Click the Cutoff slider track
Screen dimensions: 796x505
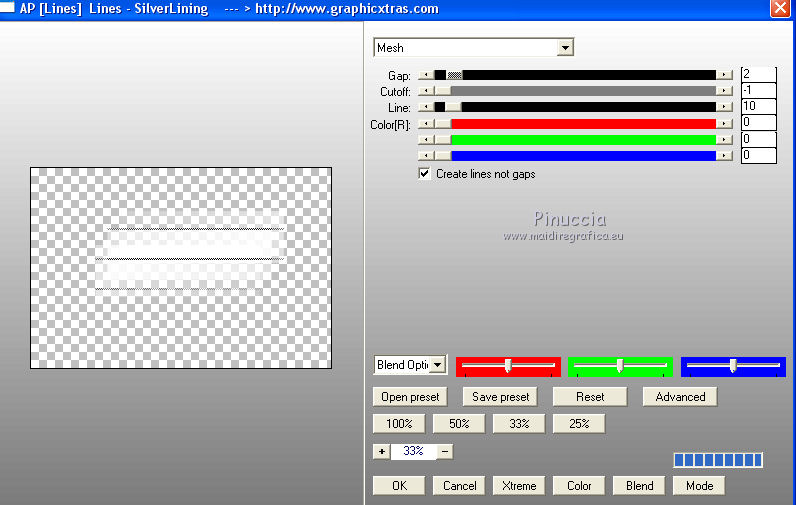[575, 91]
